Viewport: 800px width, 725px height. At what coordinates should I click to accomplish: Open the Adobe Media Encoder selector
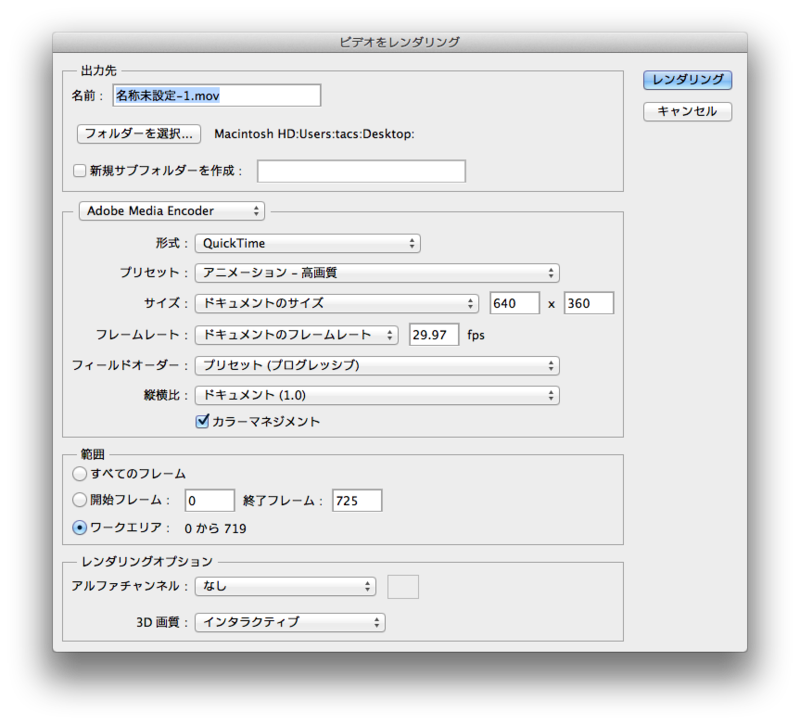click(x=171, y=211)
